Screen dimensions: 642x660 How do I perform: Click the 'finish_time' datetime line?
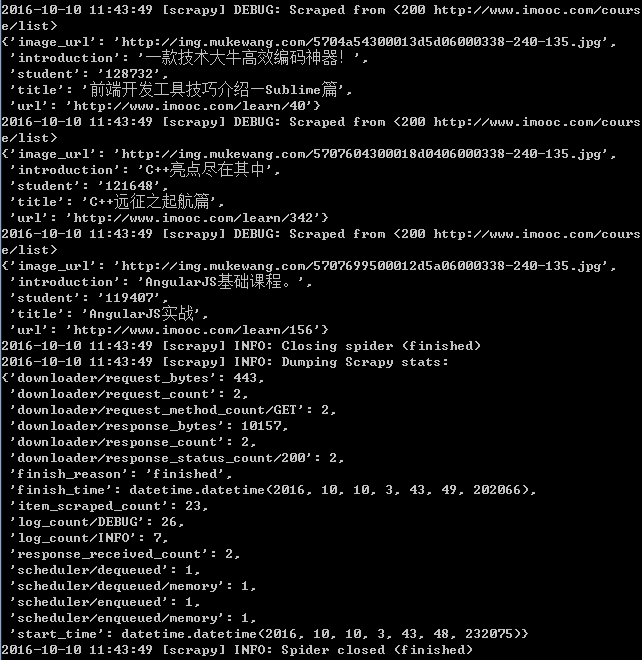click(x=273, y=490)
